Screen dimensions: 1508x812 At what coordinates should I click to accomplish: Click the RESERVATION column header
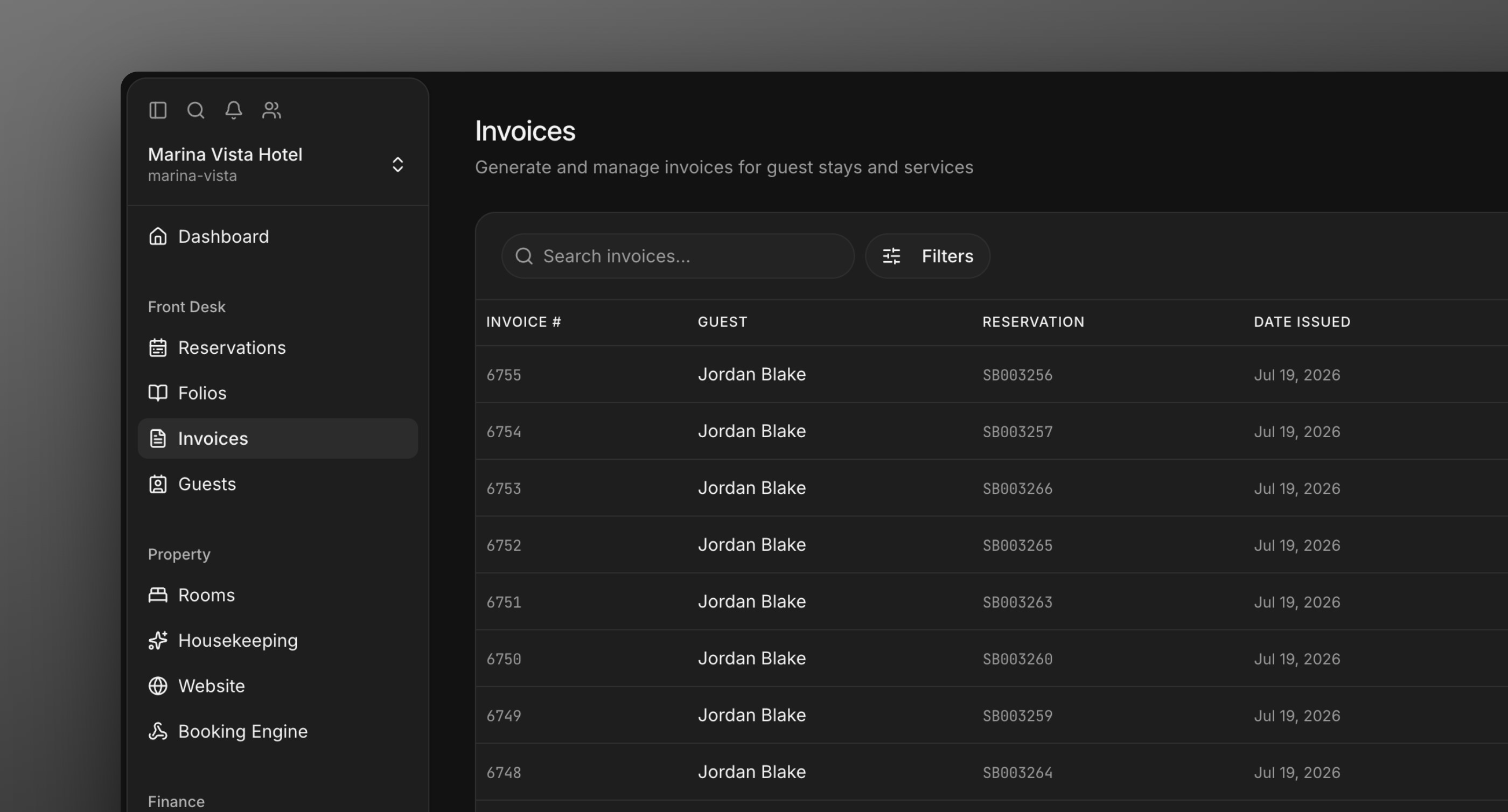point(1033,322)
